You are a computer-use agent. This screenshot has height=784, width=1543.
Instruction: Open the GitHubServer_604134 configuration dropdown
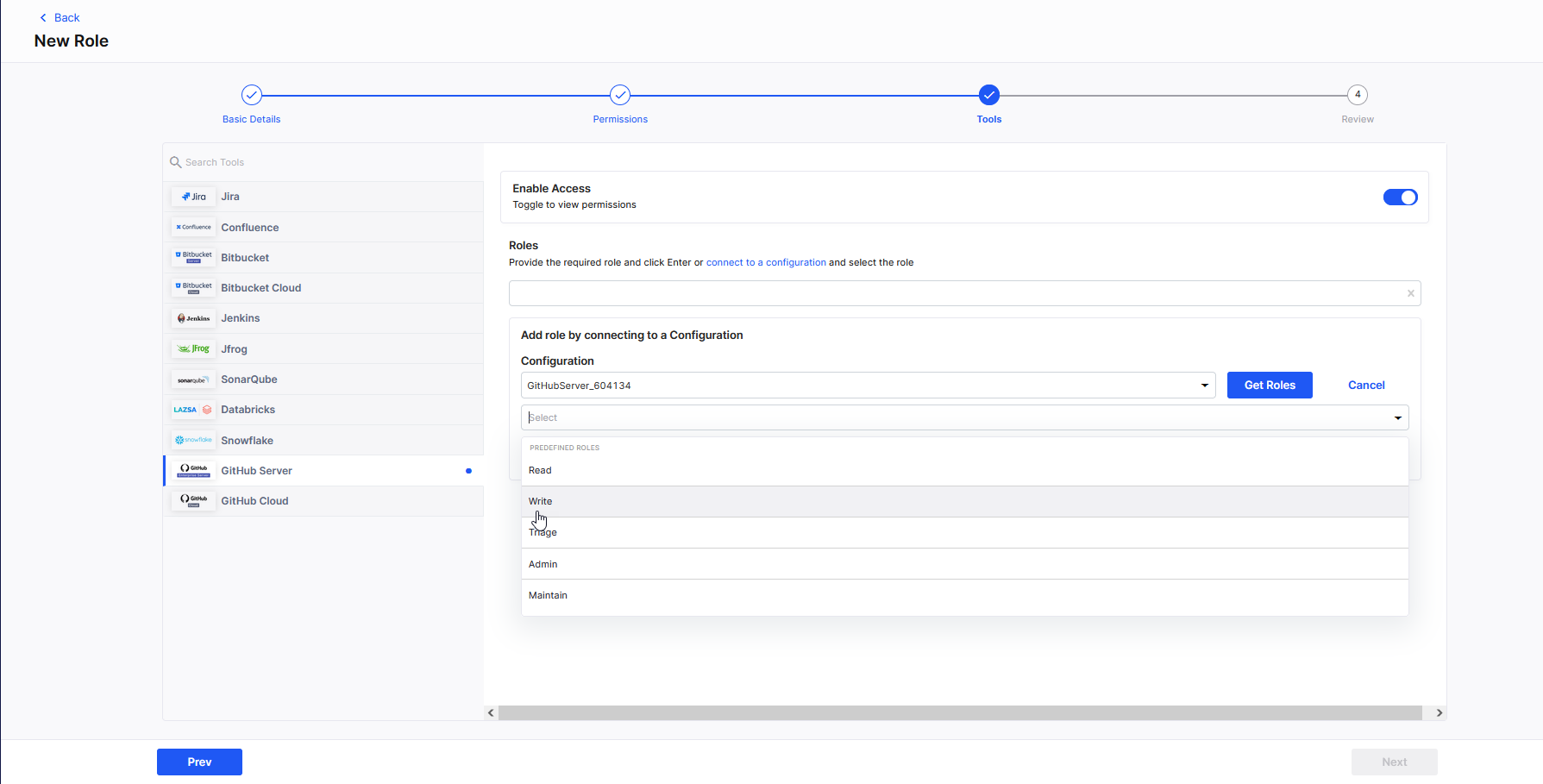(x=869, y=386)
